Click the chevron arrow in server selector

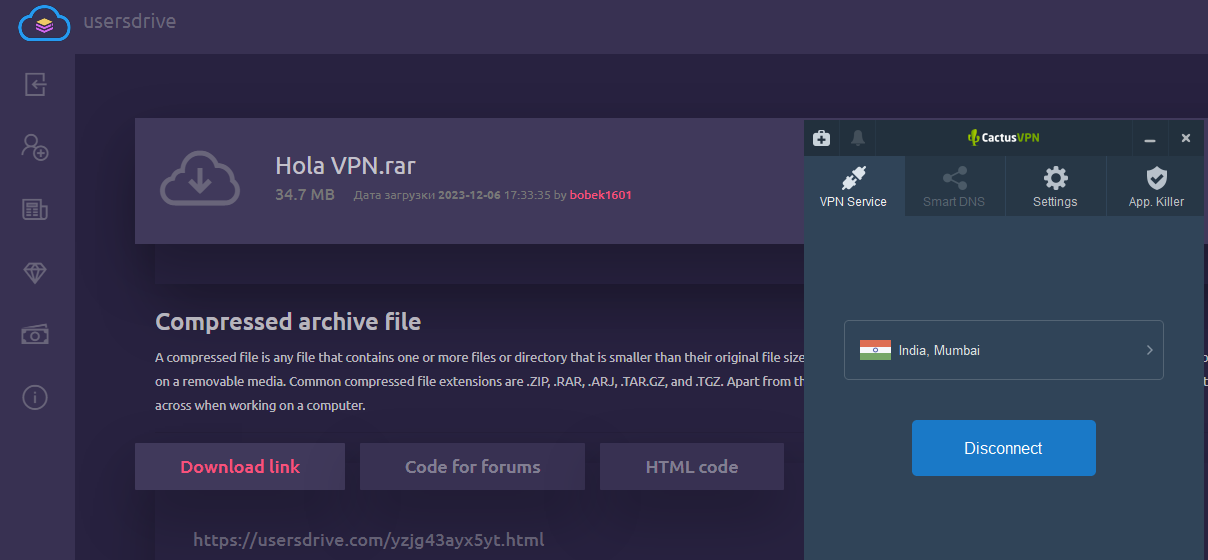coord(1150,350)
